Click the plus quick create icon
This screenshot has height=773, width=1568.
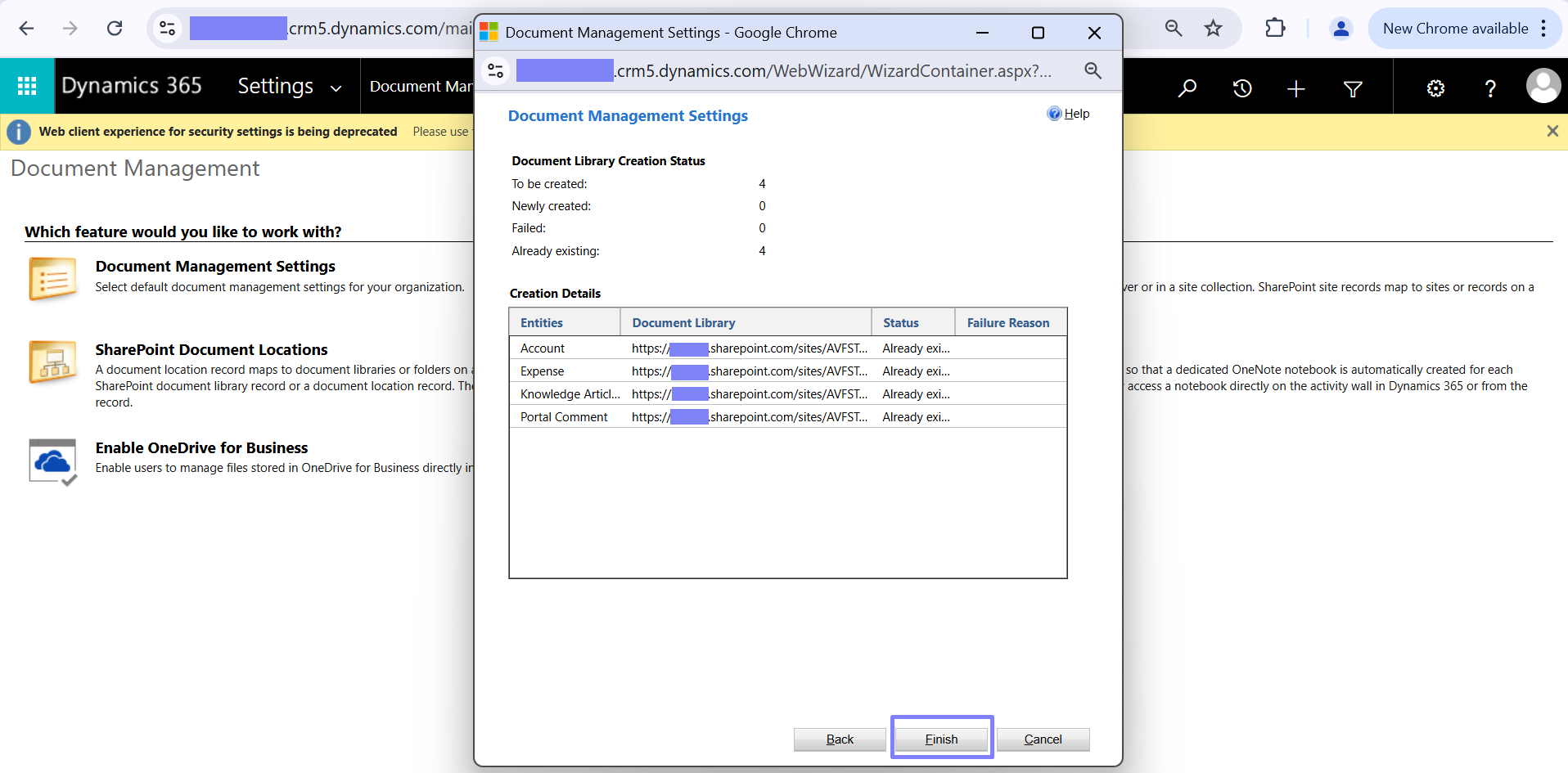coord(1296,88)
